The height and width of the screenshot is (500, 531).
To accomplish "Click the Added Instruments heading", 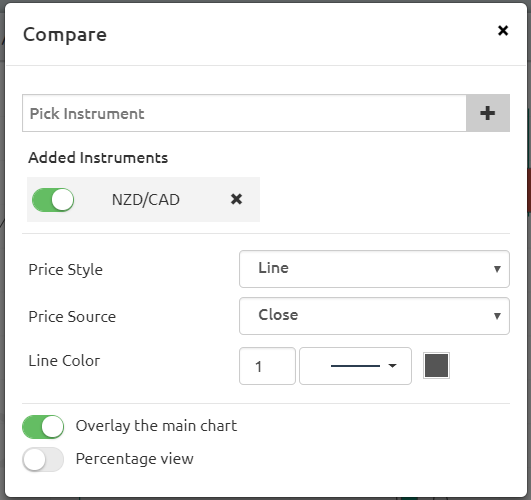I will point(98,158).
